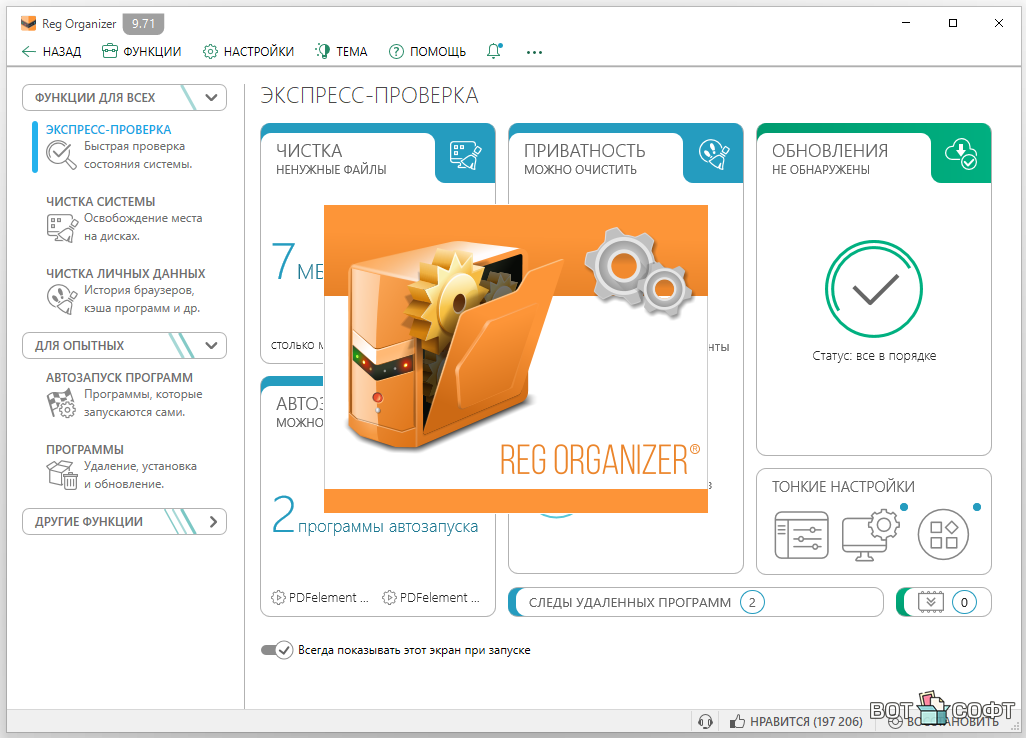Image resolution: width=1026 pixels, height=738 pixels.
Task: Open ЧИСТКА ЛИЧНЫХ ДАННЫХ via its sidebar icon
Action: click(62, 300)
